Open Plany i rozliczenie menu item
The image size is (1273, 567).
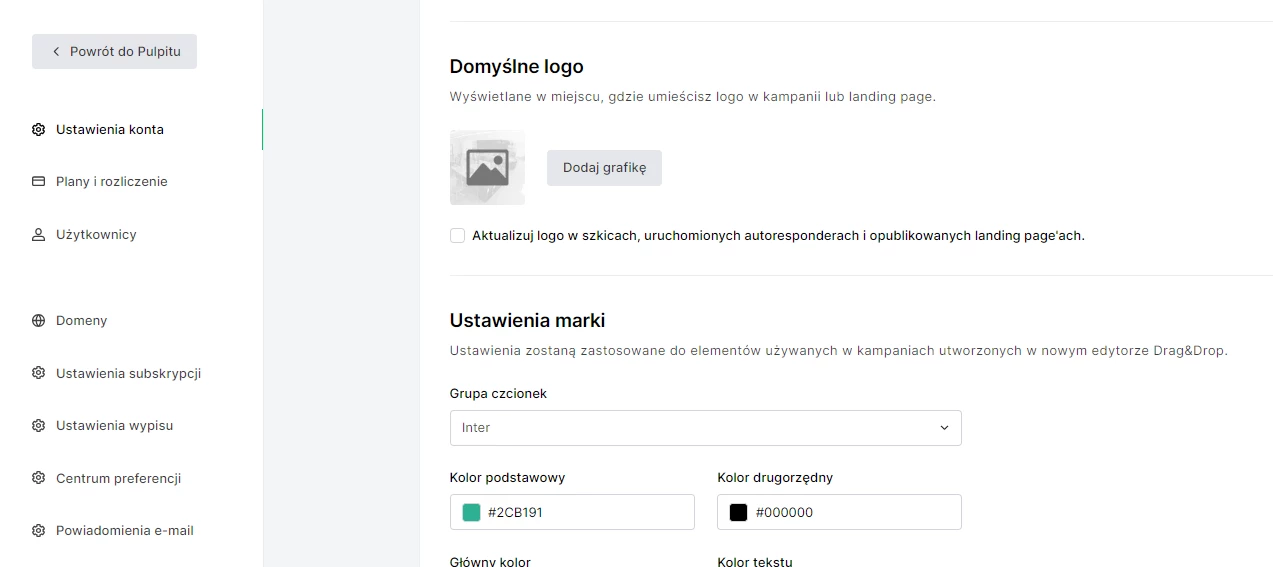click(112, 182)
